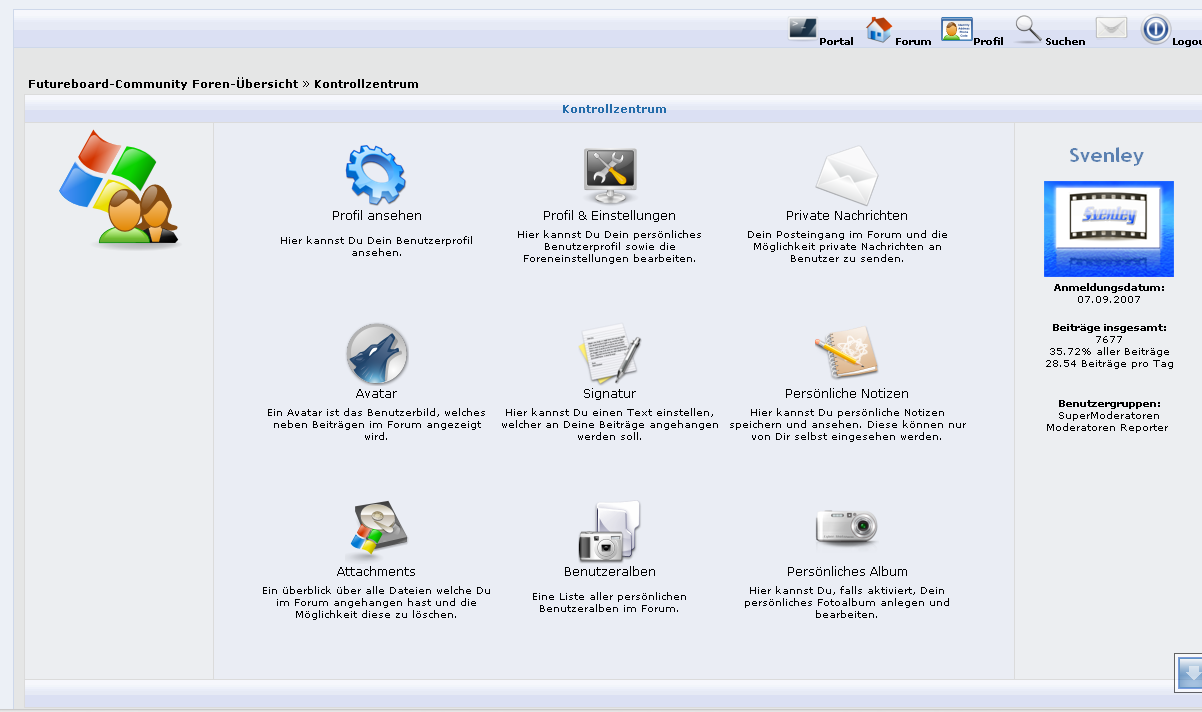Click the blue gear Profil ansehen icon
The width and height of the screenshot is (1202, 712).
[376, 175]
